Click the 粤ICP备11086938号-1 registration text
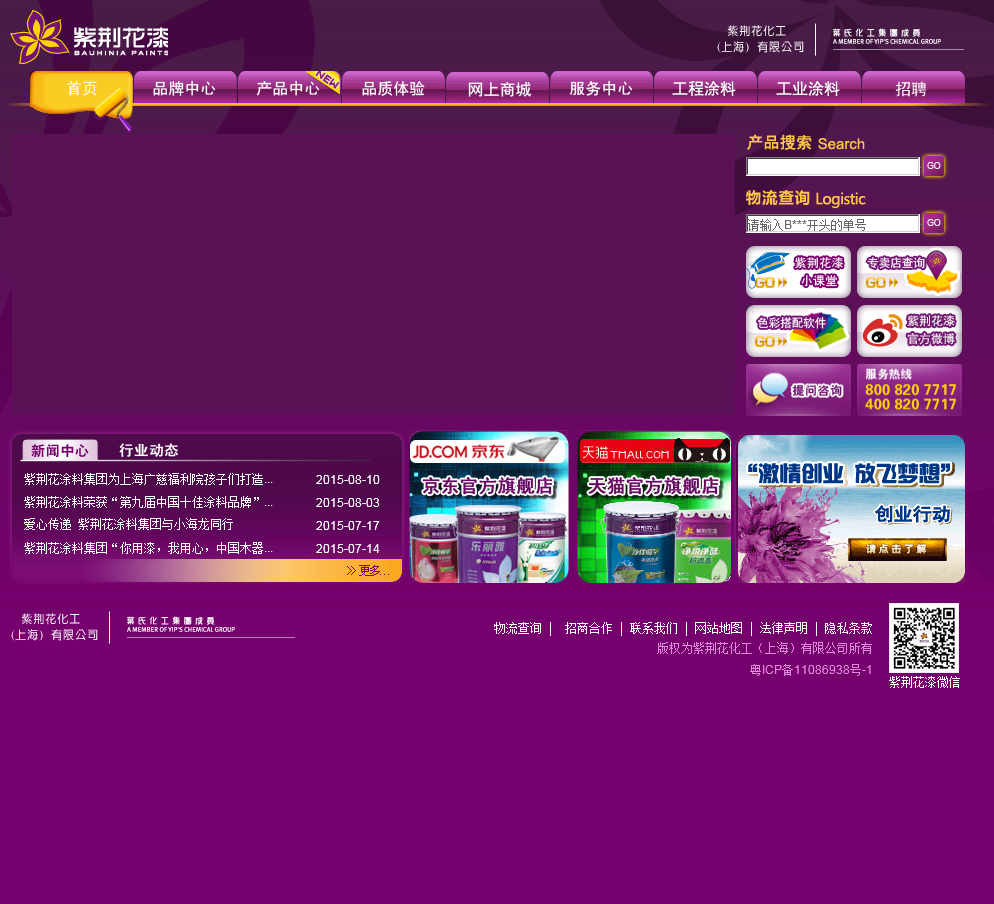The width and height of the screenshot is (994, 904). 811,669
